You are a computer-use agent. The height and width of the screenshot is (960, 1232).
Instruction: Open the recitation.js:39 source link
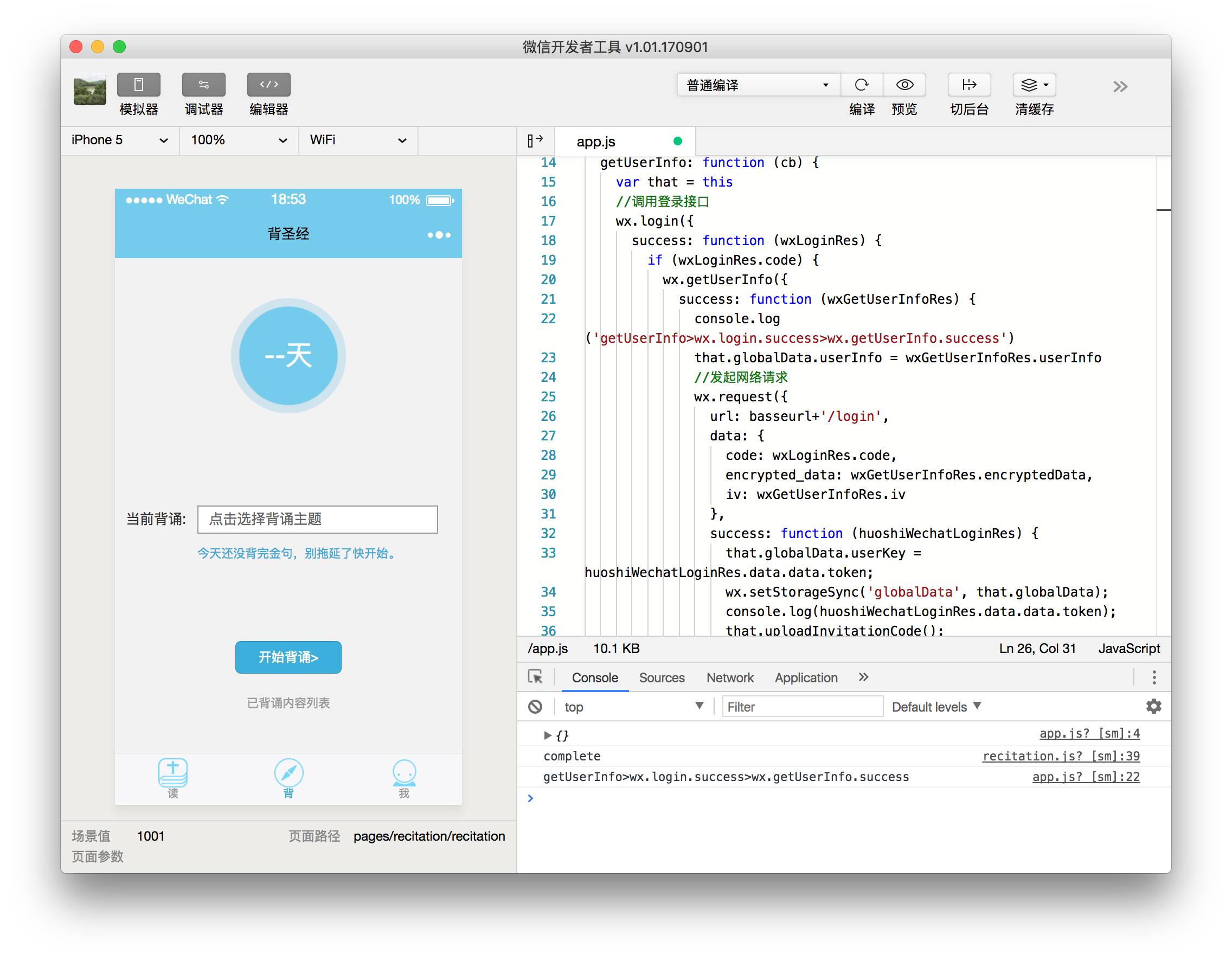coord(1060,756)
